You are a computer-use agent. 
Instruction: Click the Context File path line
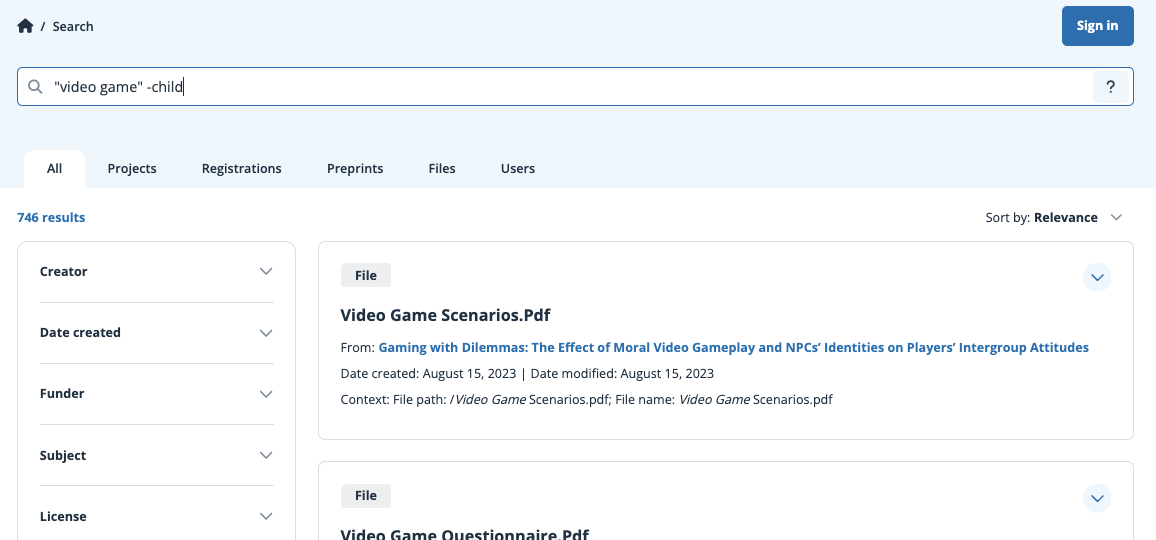point(586,400)
